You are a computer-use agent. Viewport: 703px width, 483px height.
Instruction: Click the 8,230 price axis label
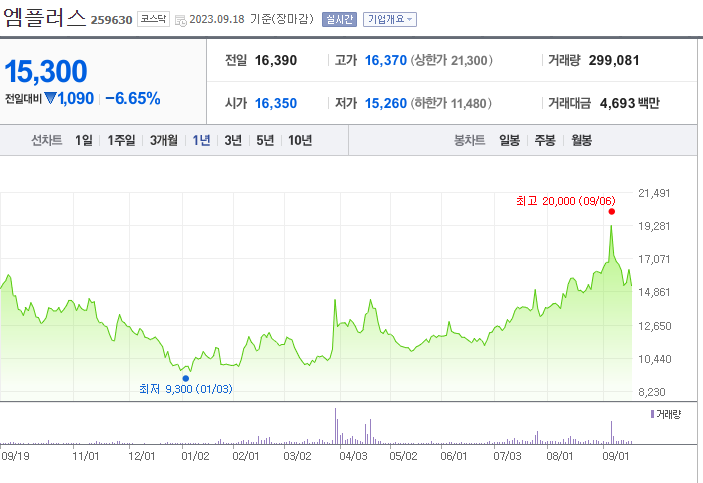pyautogui.click(x=652, y=392)
